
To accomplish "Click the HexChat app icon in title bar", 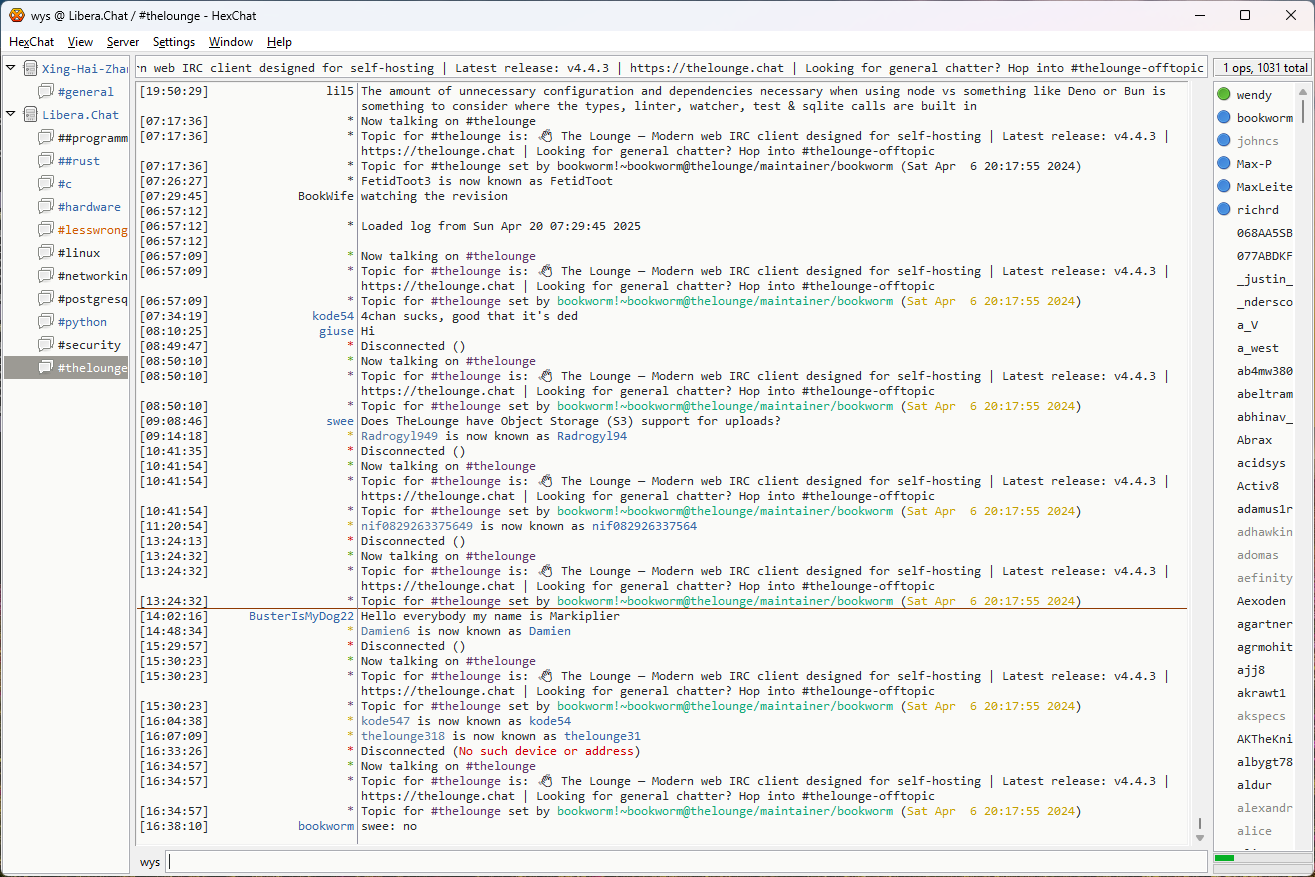I will point(17,15).
